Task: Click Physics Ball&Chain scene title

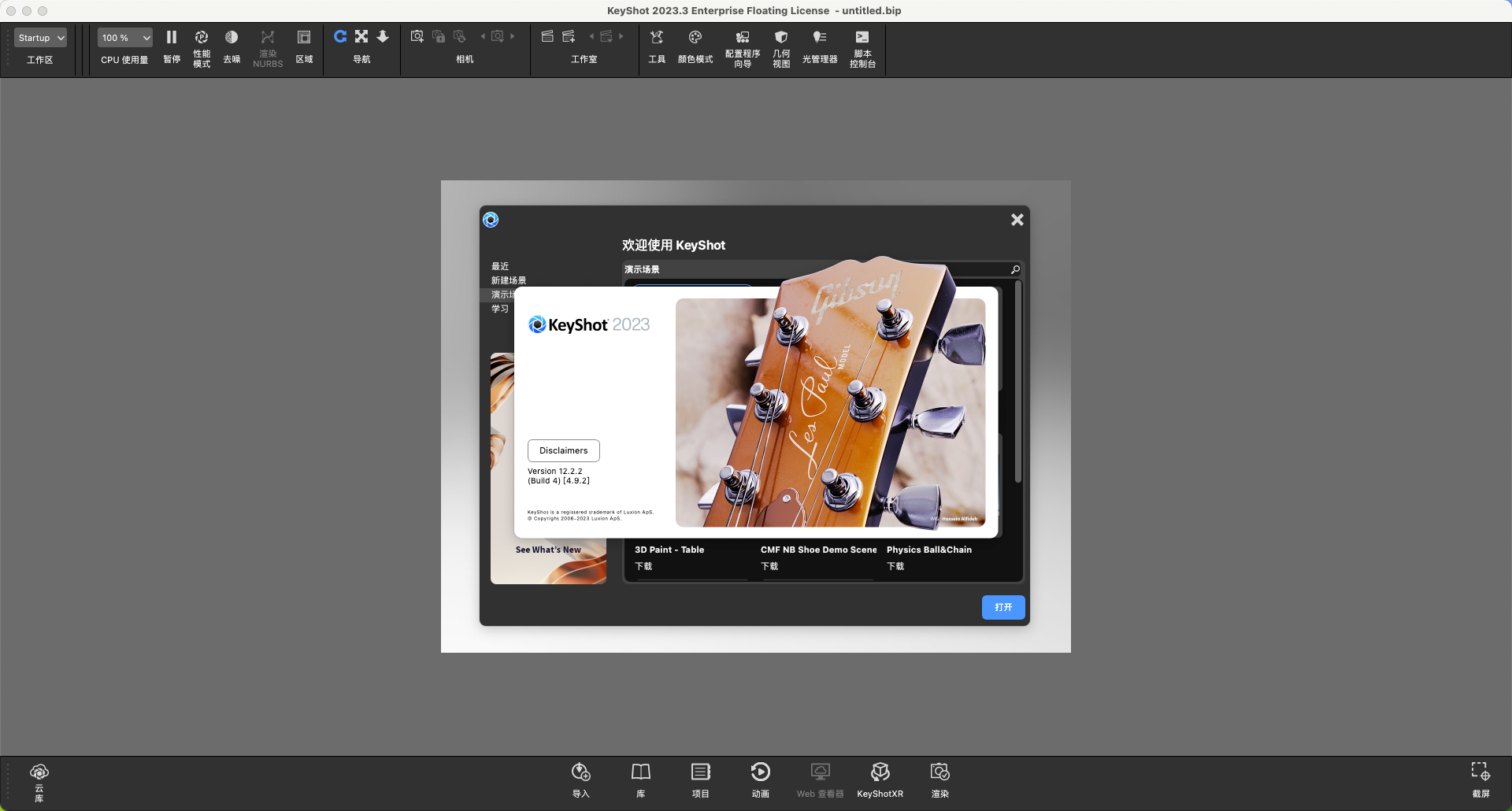Action: pos(929,550)
